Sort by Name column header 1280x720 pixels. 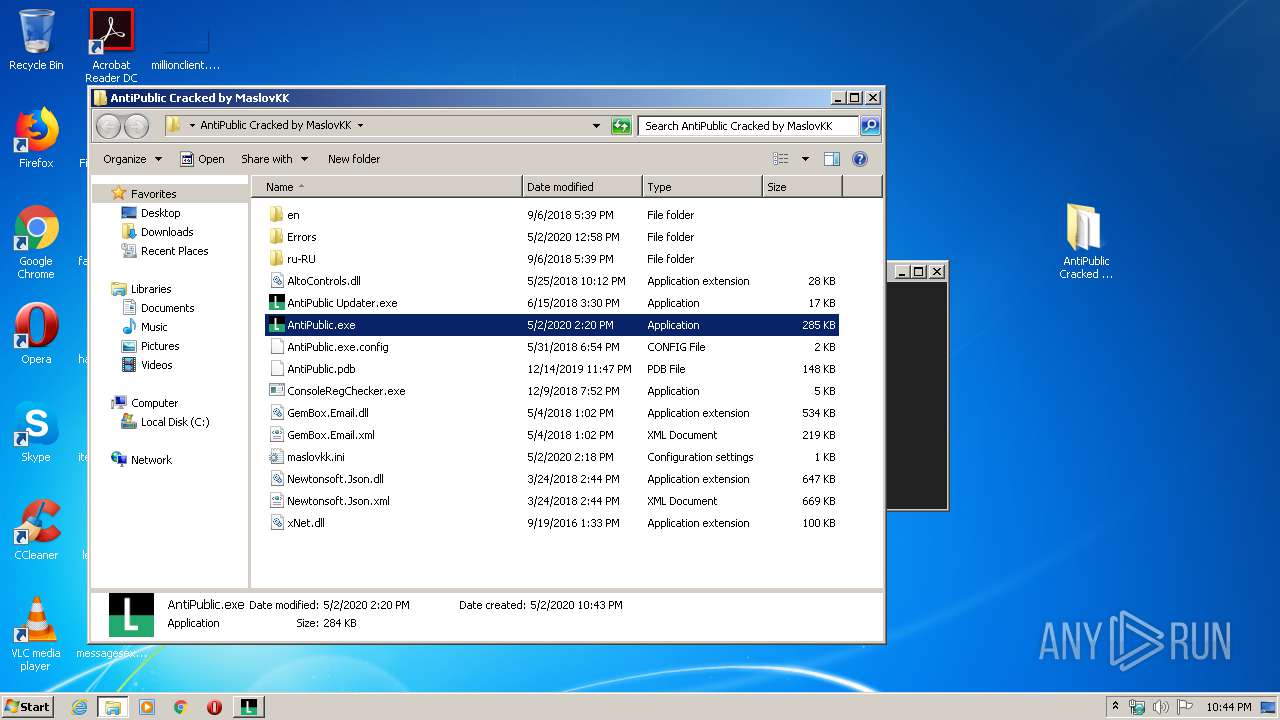[x=387, y=187]
